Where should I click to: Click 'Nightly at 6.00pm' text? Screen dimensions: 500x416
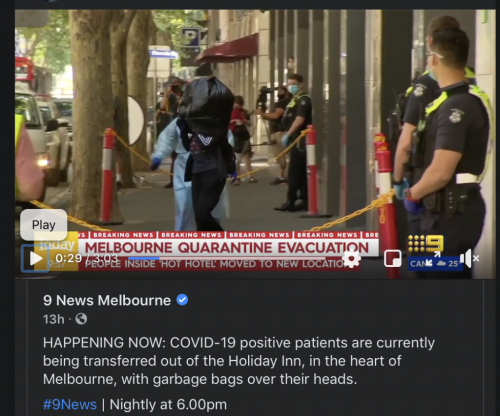point(168,405)
